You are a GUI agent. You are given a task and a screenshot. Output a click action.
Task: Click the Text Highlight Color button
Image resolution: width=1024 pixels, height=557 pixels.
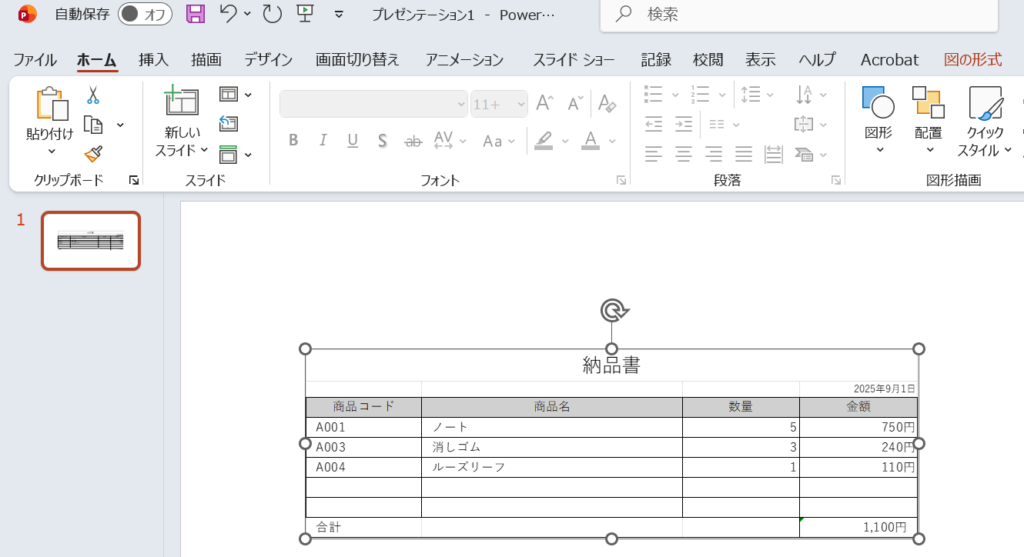click(543, 140)
